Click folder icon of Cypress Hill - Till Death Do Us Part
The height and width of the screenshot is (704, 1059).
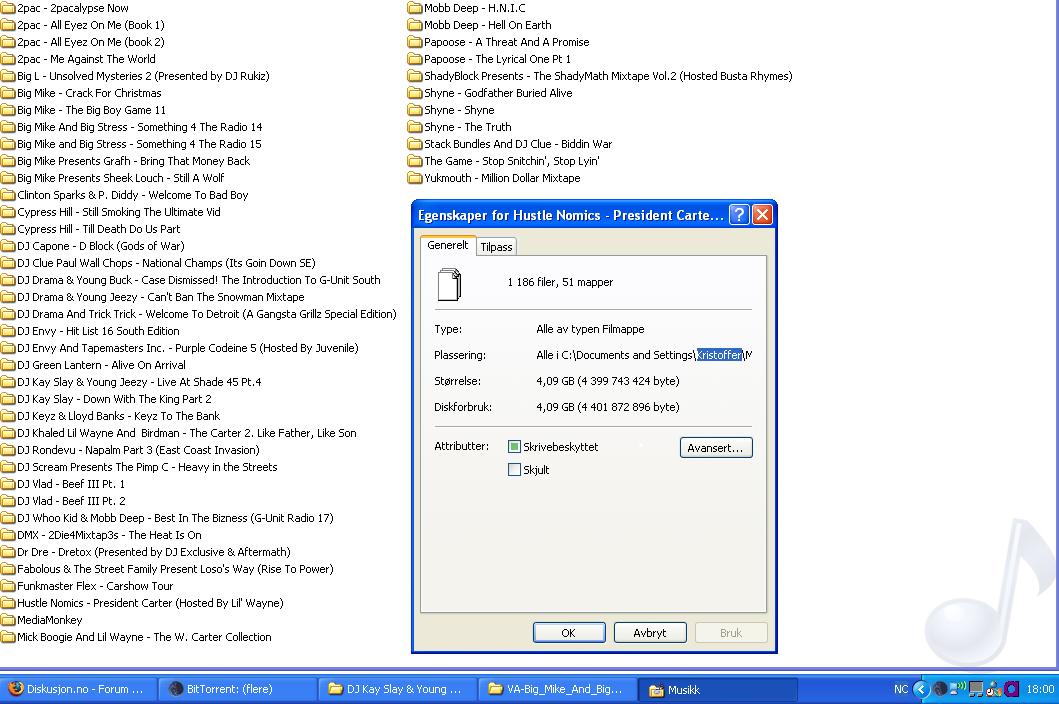(x=8, y=229)
